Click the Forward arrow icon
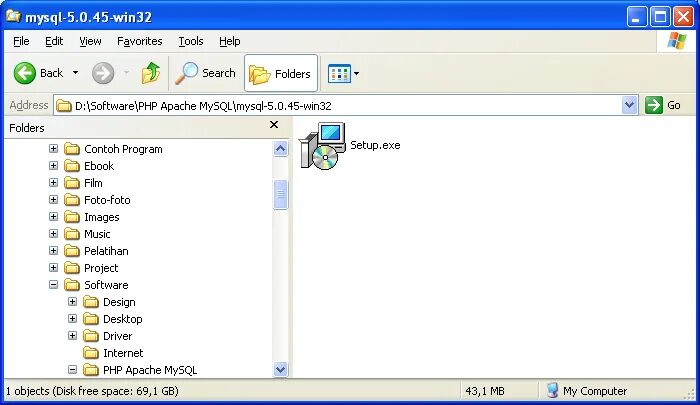This screenshot has height=405, width=700. click(x=103, y=73)
